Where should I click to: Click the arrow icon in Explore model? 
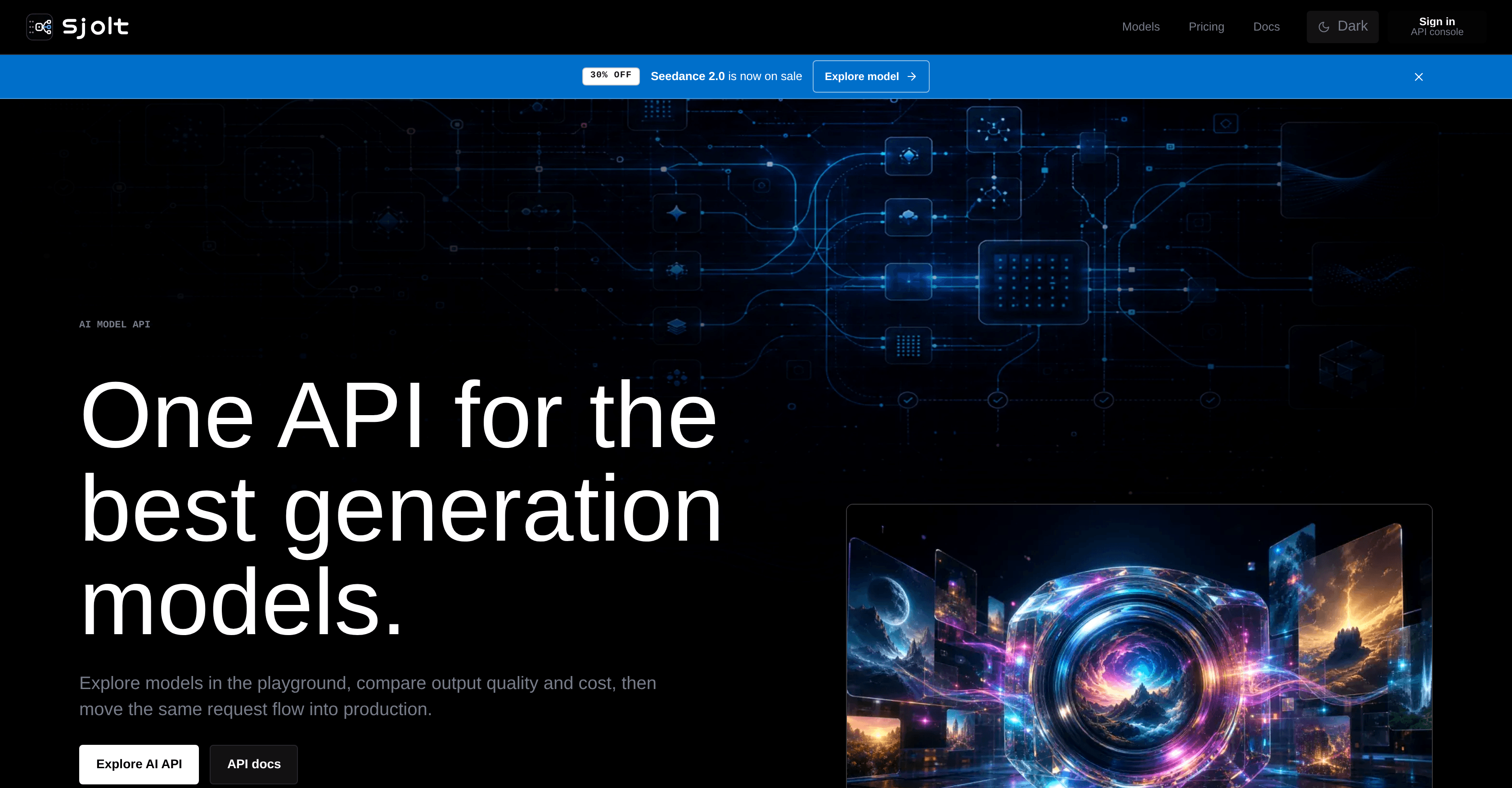click(x=912, y=77)
